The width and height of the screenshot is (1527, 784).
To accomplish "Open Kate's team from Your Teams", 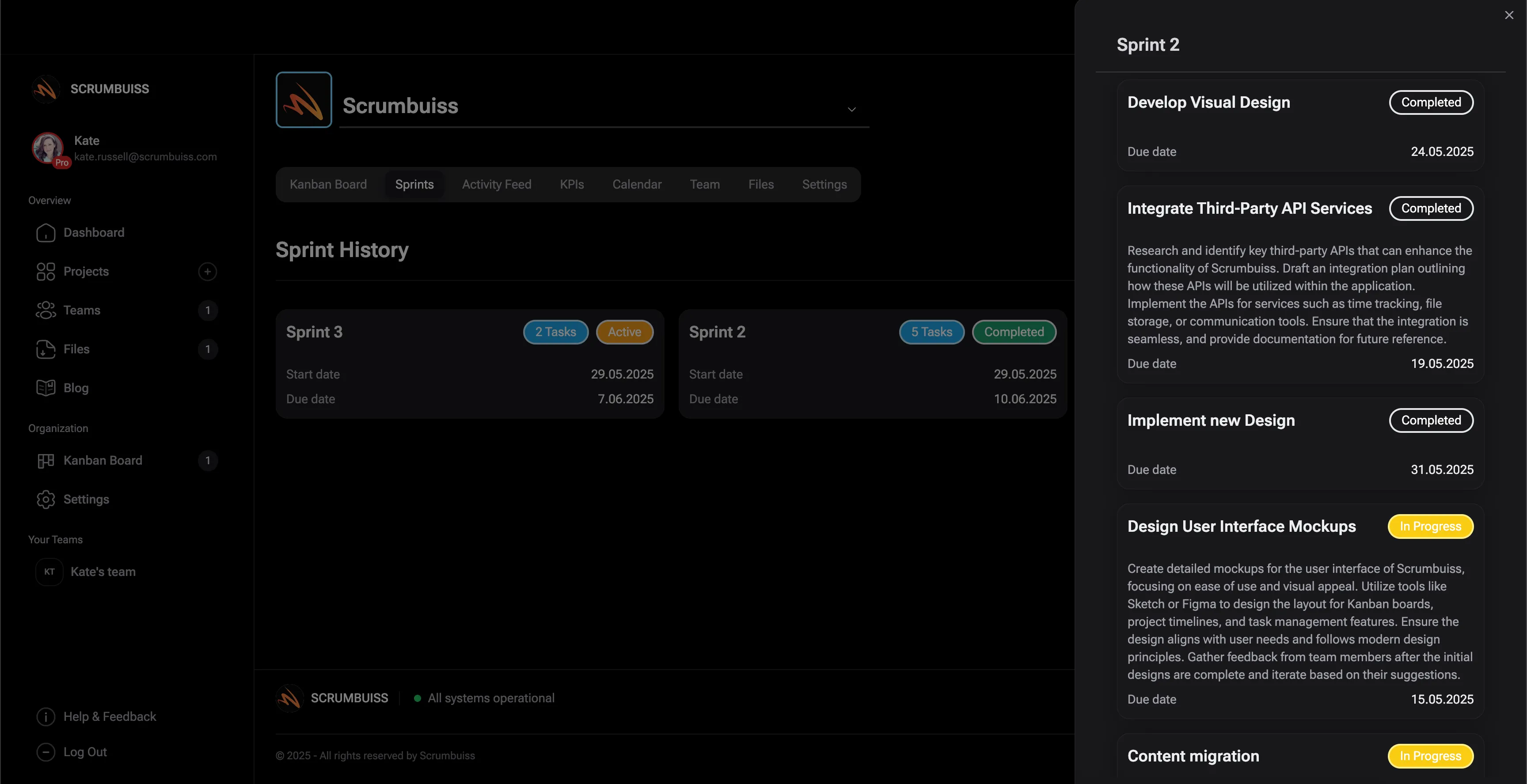I will [103, 572].
